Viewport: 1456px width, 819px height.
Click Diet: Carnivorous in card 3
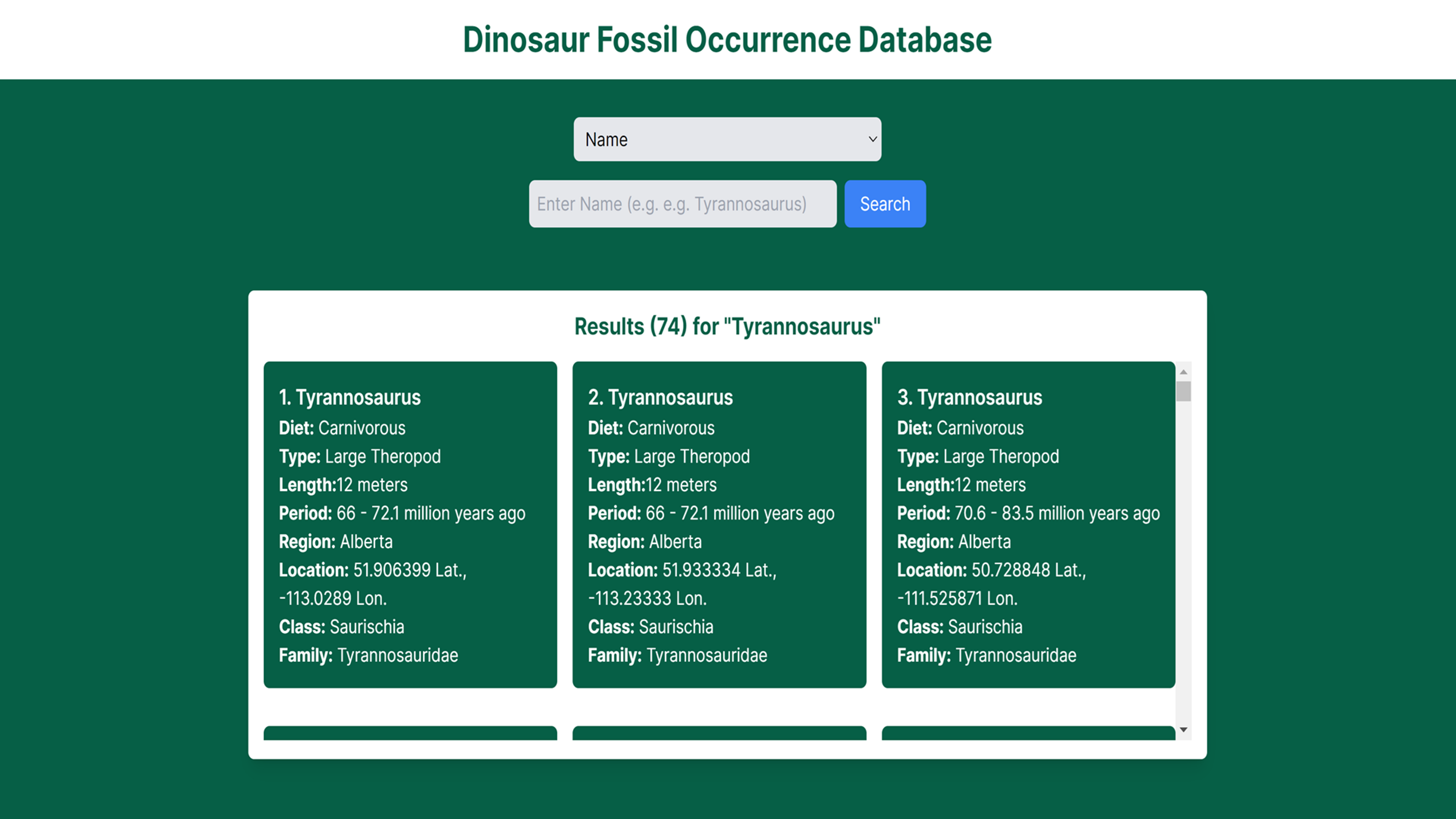pos(960,428)
